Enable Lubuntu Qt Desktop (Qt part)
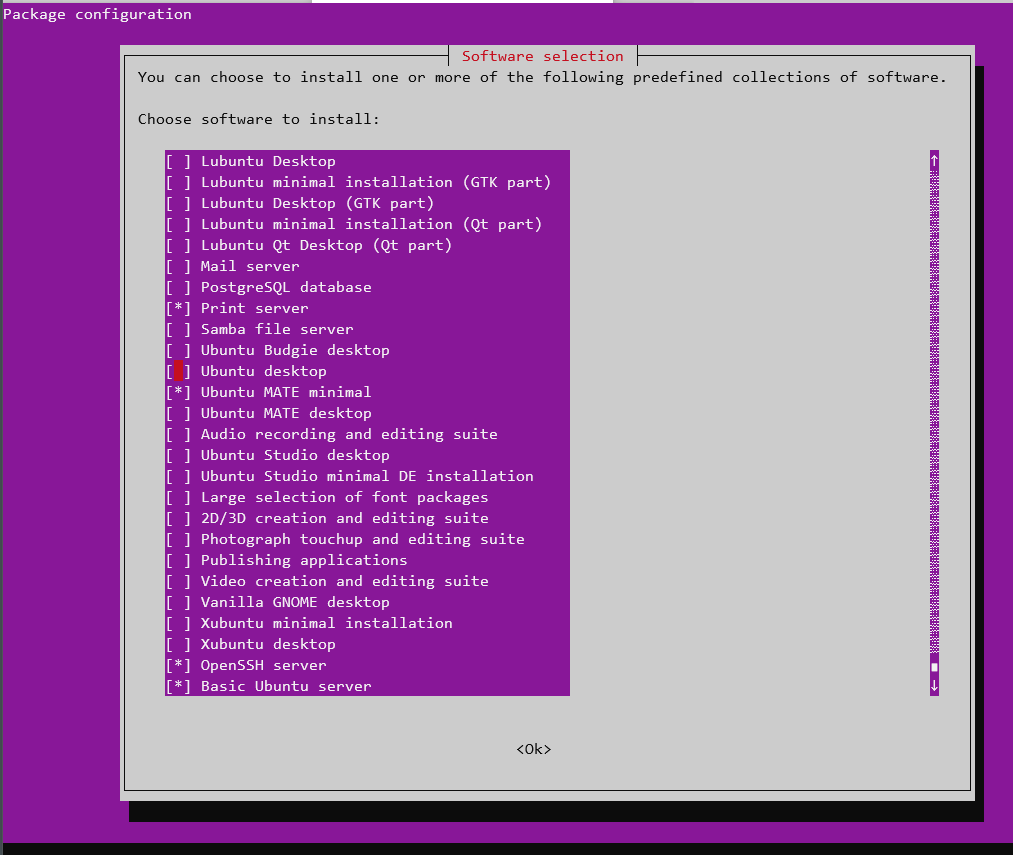 178,246
